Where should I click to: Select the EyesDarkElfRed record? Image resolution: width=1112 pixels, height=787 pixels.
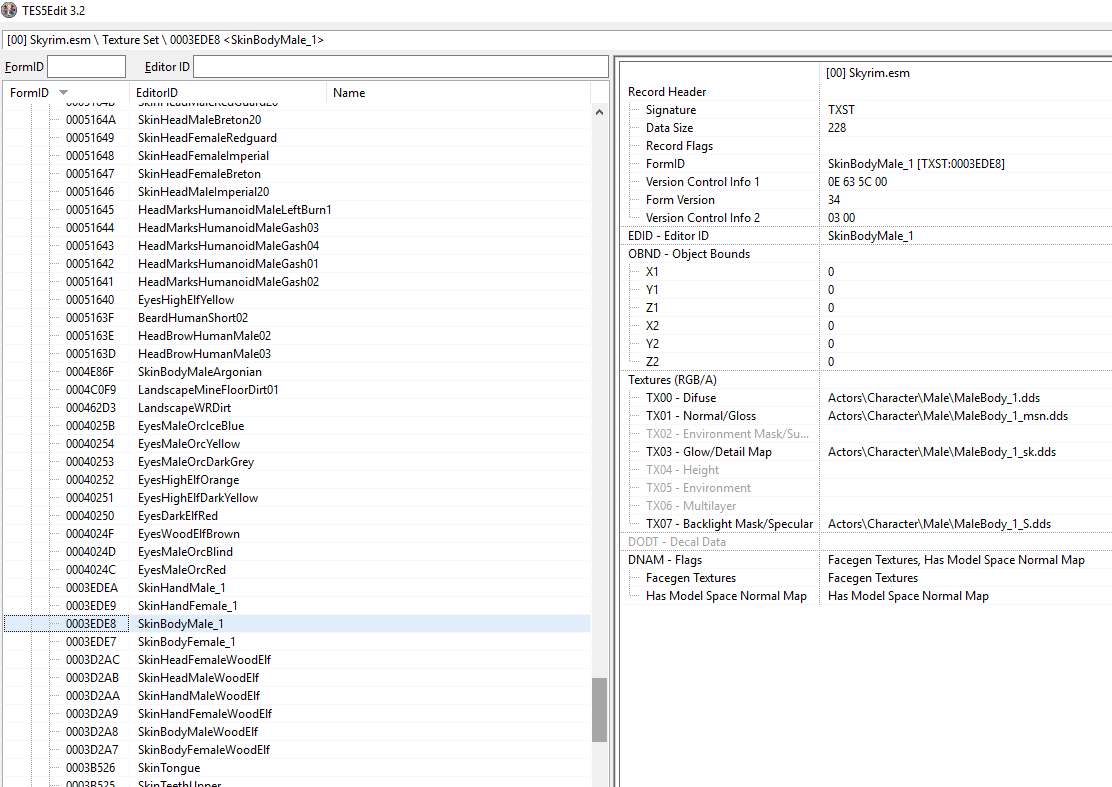[x=296, y=516]
